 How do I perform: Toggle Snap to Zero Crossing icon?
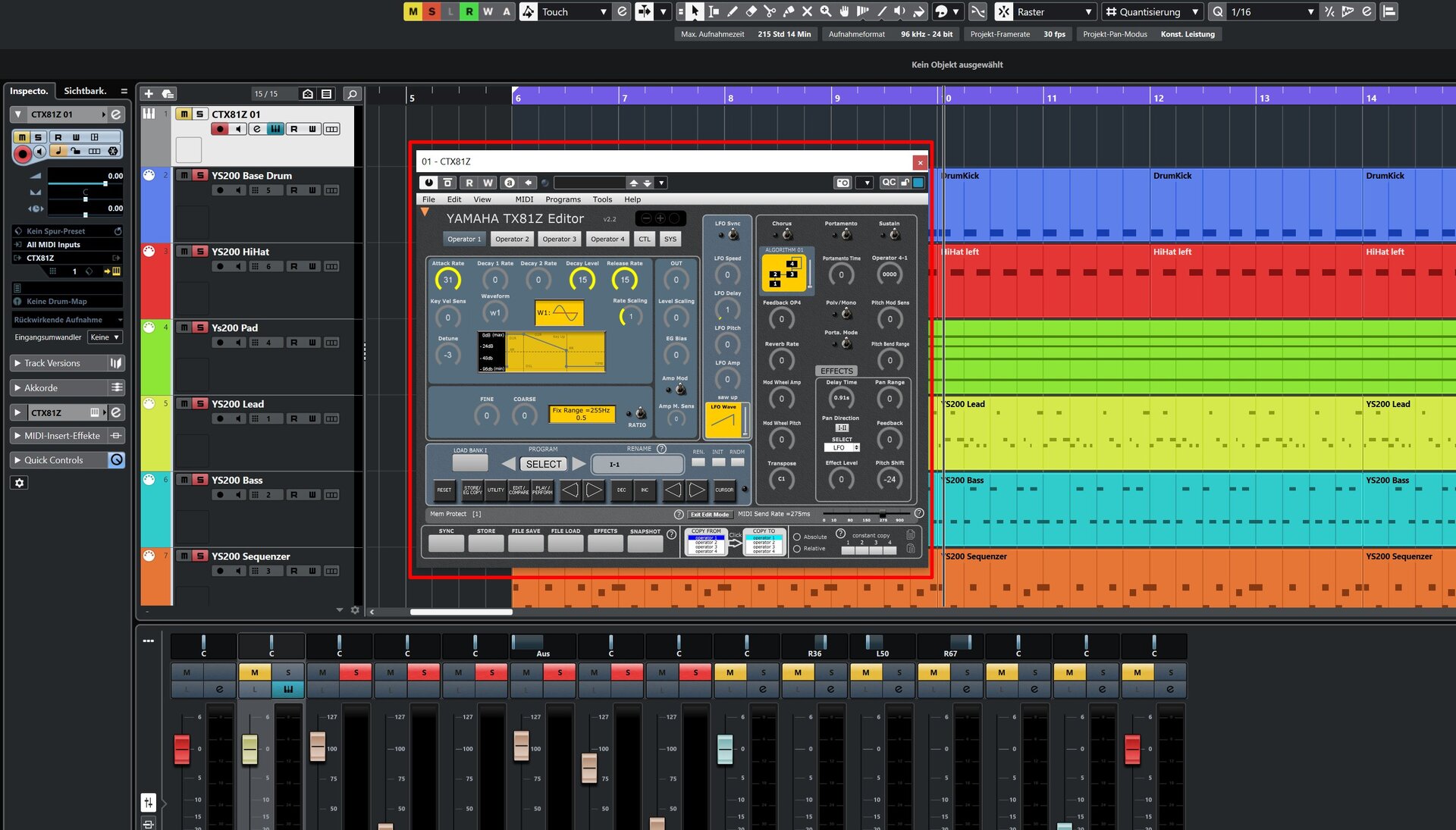click(978, 11)
